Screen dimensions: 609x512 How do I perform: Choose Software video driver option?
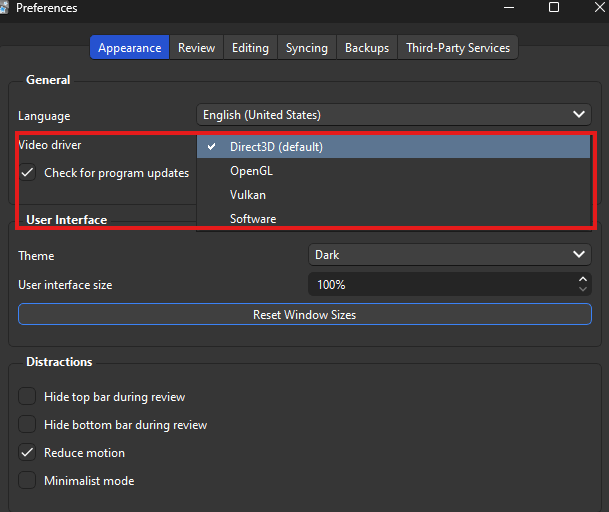click(x=253, y=219)
